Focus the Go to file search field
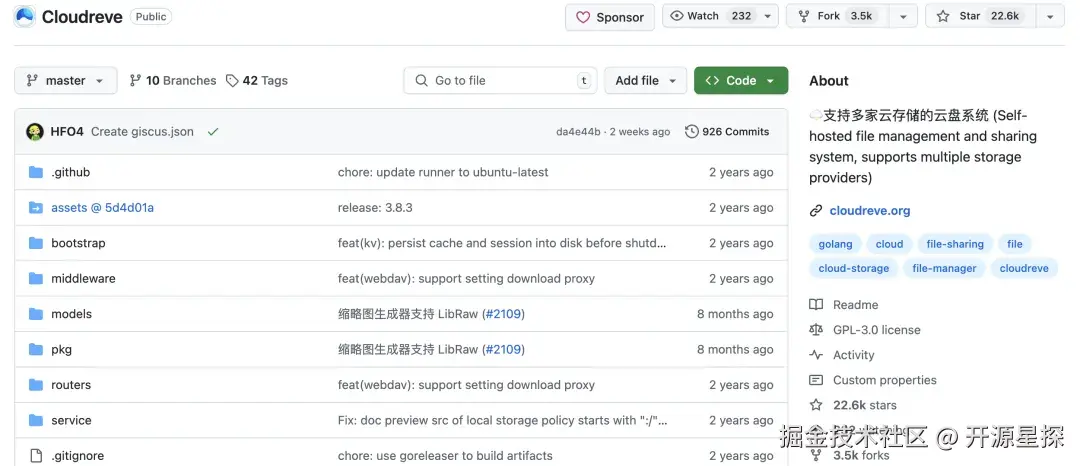 (500, 81)
